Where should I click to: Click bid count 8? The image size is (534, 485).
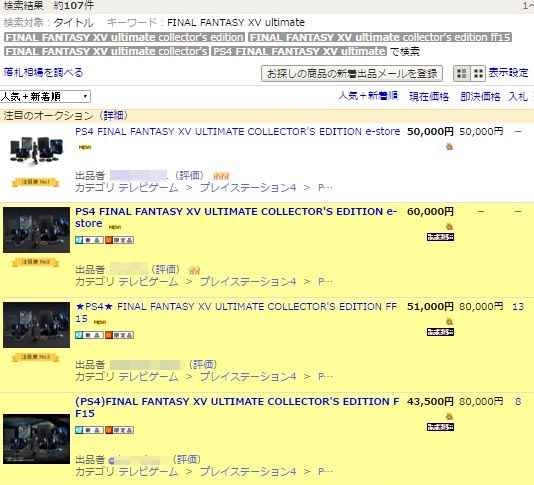pos(518,402)
